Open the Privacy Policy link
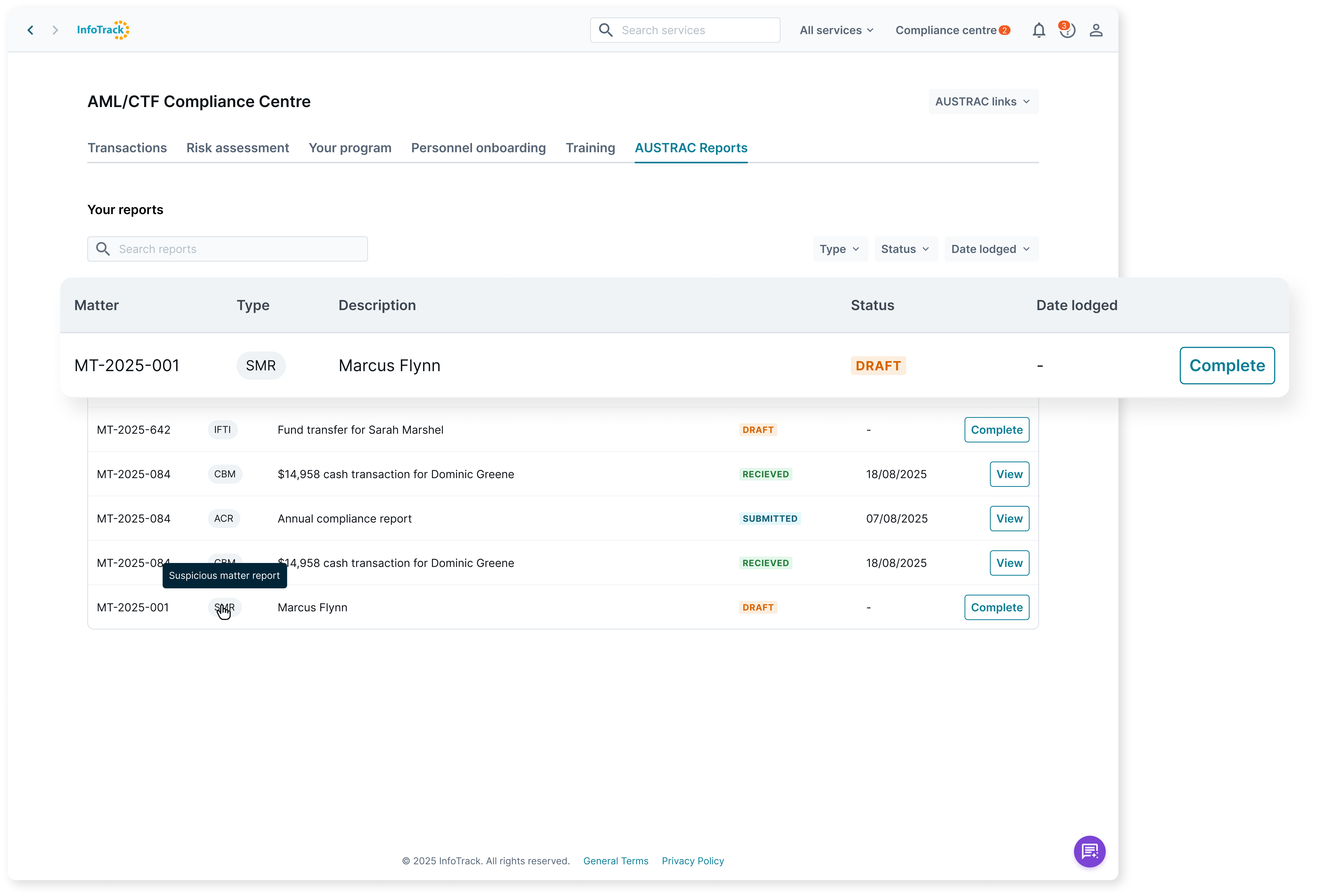 click(x=692, y=861)
